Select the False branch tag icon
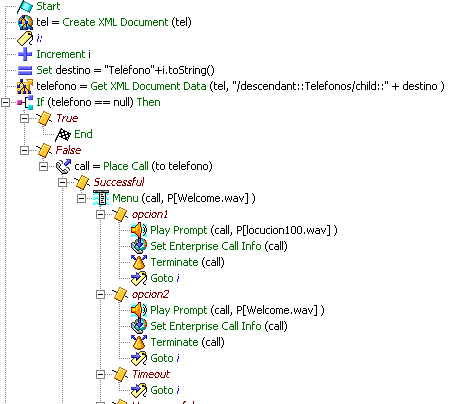The image size is (450, 404). click(45, 150)
